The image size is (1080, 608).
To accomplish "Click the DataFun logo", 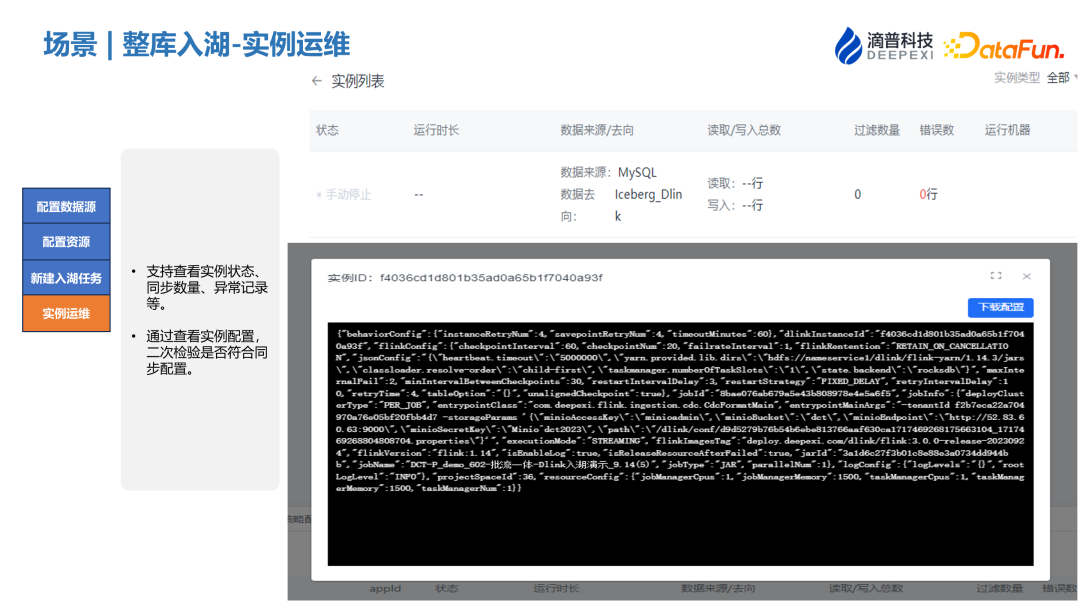I will 1003,46.
